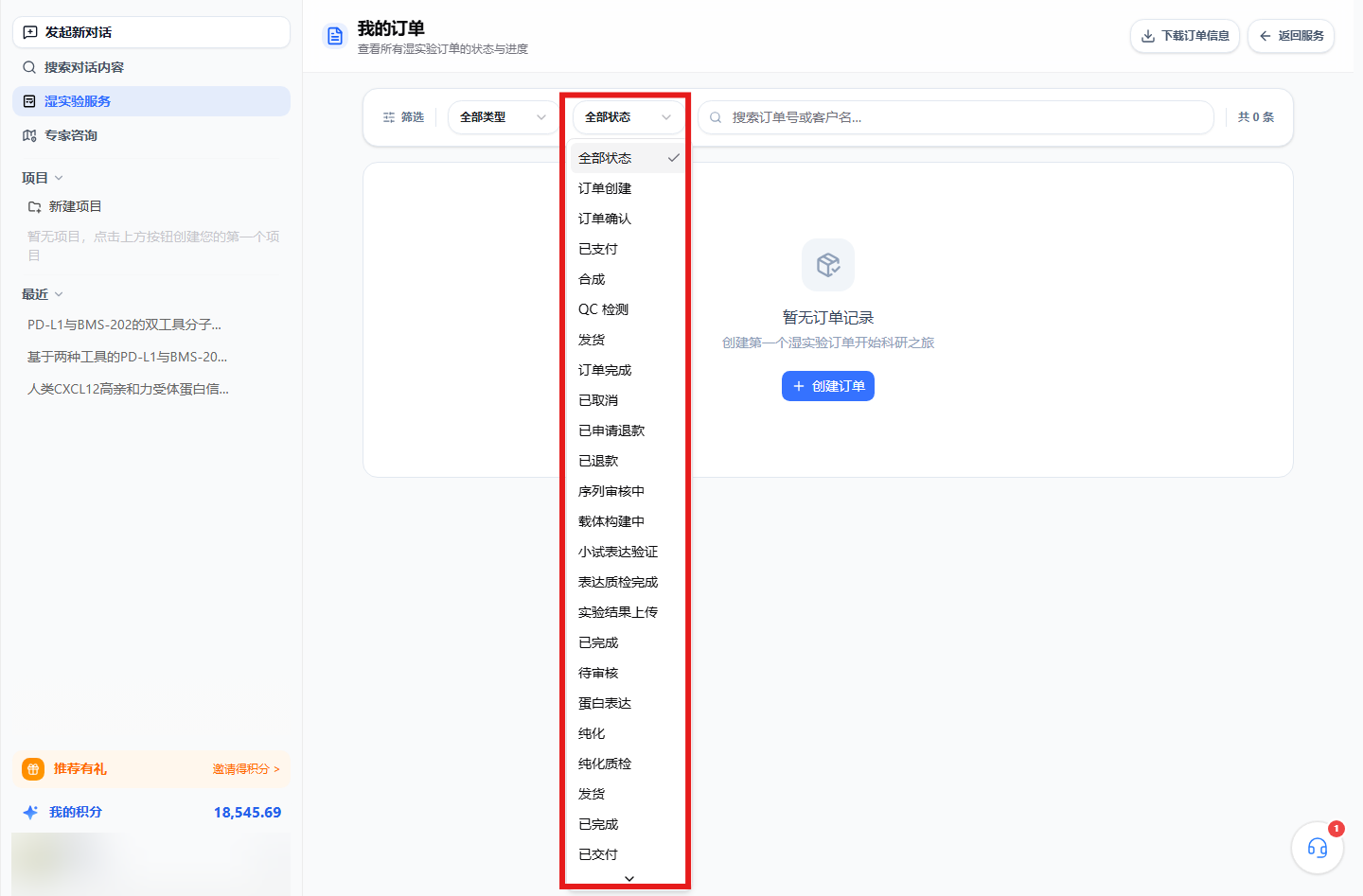
Task: Open recent chat PD-L1与BMS-202的双工具分子...
Action: pos(124,325)
